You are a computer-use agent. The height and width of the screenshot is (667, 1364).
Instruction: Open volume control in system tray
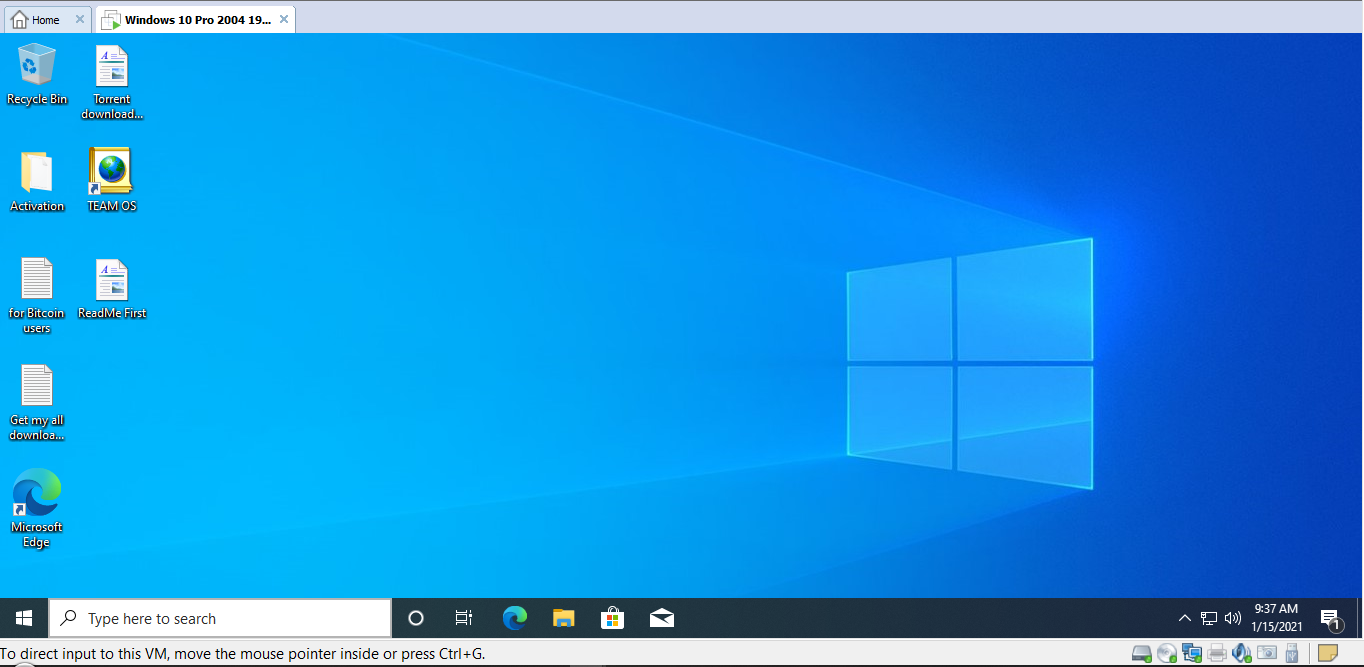pyautogui.click(x=1233, y=618)
